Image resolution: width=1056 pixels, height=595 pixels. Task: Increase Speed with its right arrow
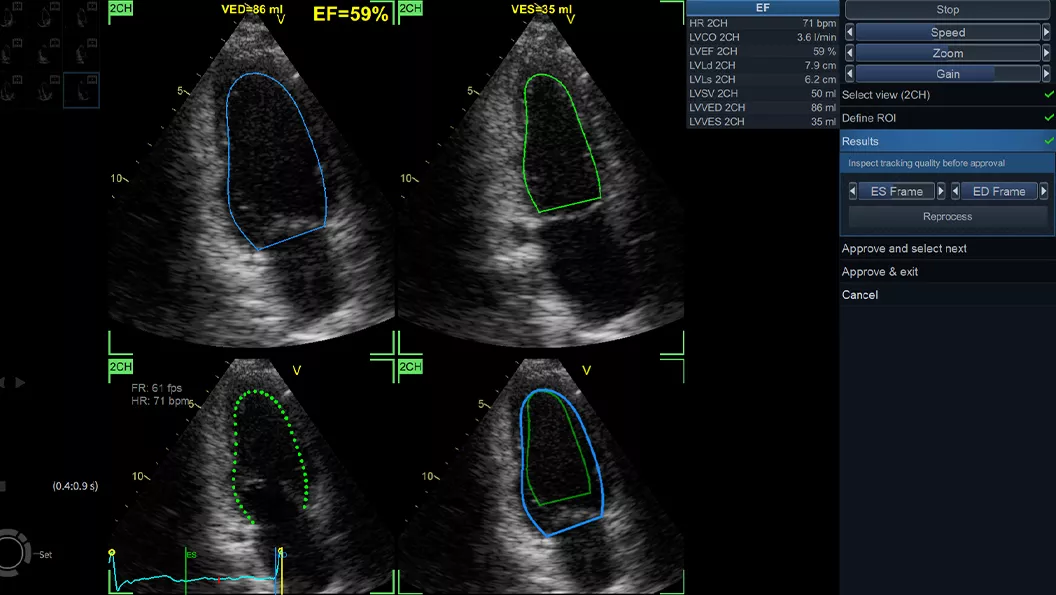coord(1046,32)
